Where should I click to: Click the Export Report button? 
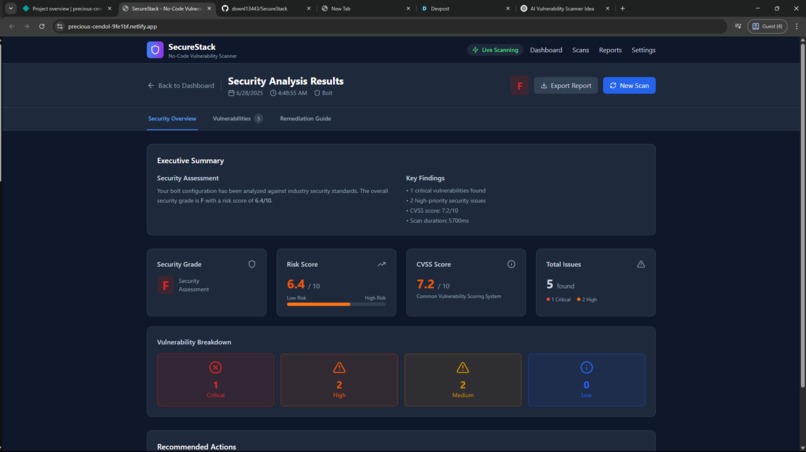[565, 85]
